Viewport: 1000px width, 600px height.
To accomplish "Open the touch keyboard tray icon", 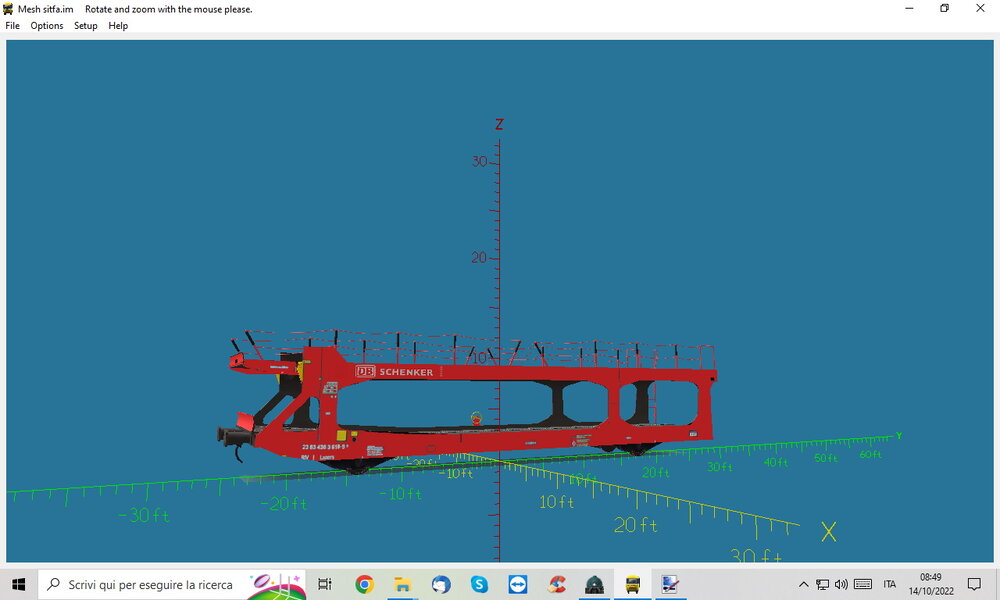I will click(x=863, y=584).
